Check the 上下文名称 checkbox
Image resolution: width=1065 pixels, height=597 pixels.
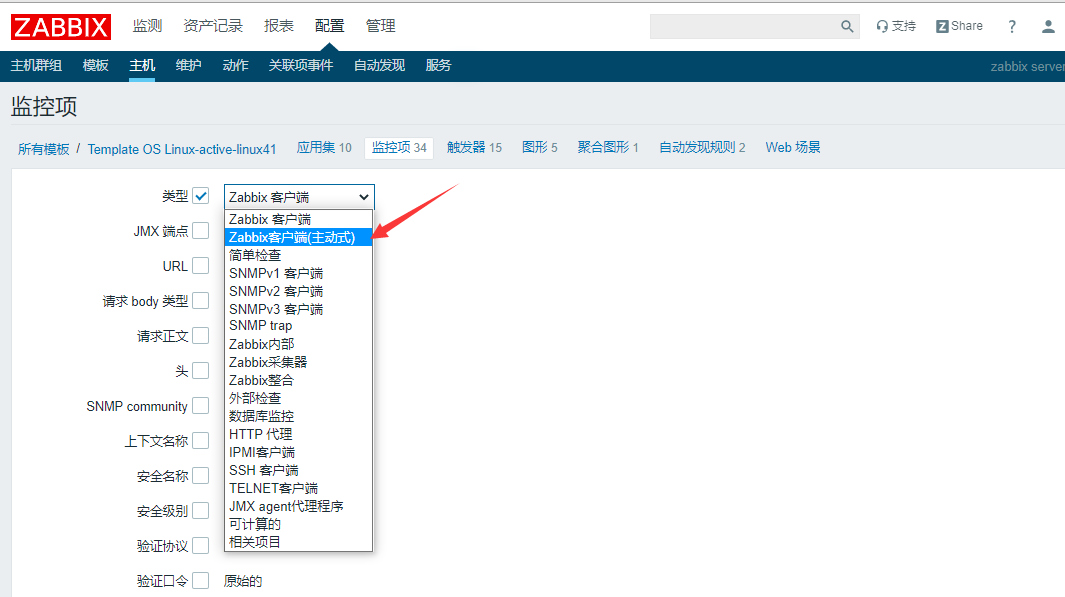point(200,441)
